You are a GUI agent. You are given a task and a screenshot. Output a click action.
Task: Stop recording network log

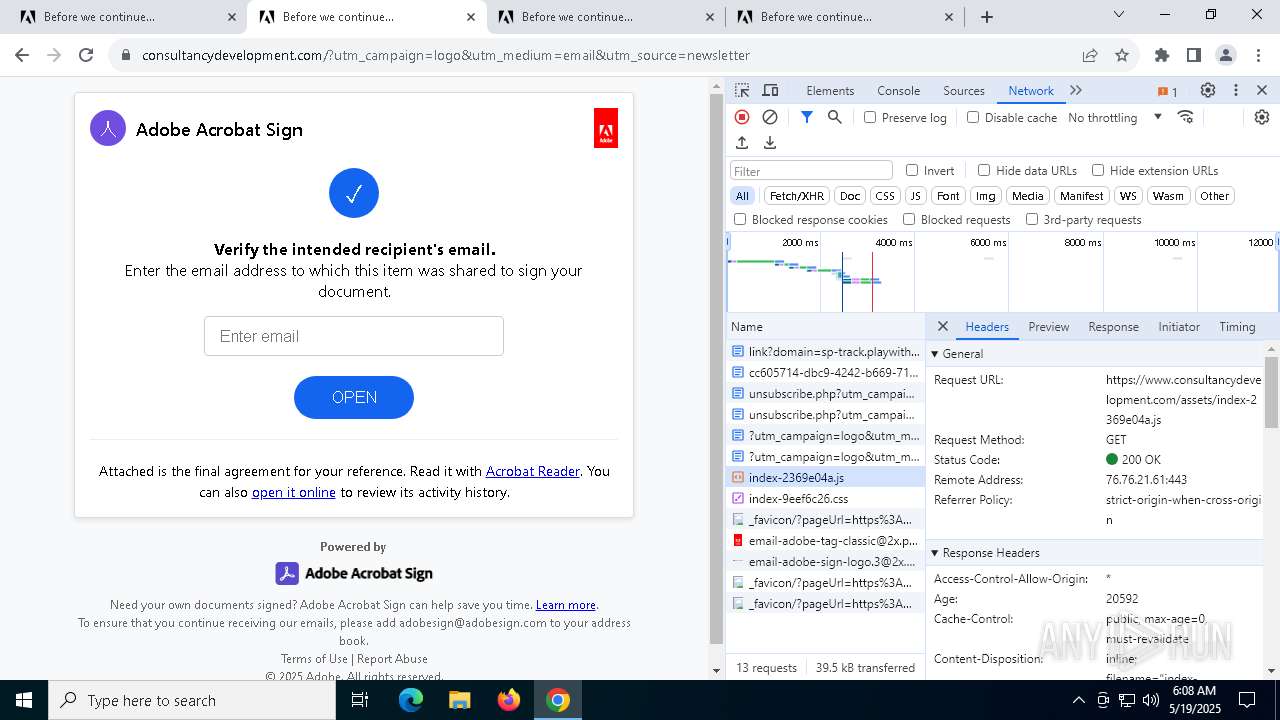coord(742,117)
